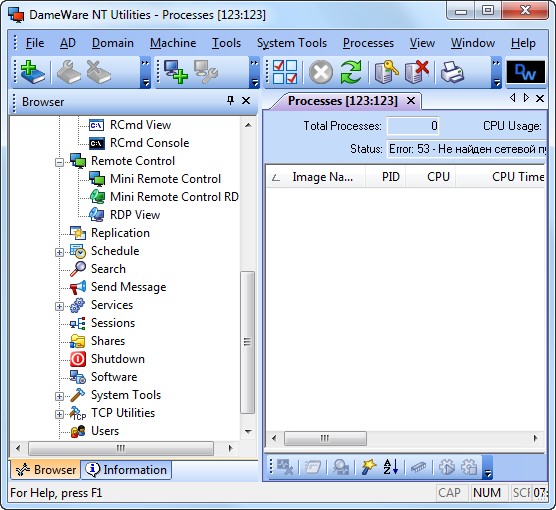
Task: Expand the Schedule tree node
Action: pos(60,253)
